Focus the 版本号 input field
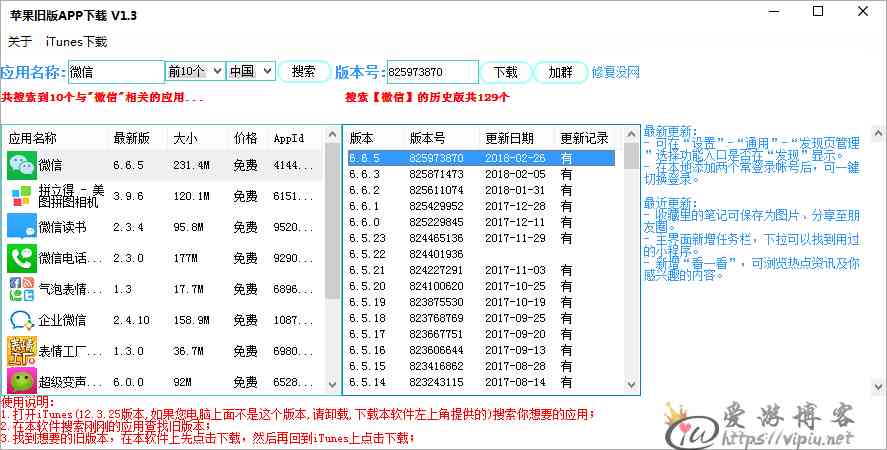This screenshot has height=450, width=887. pos(433,72)
